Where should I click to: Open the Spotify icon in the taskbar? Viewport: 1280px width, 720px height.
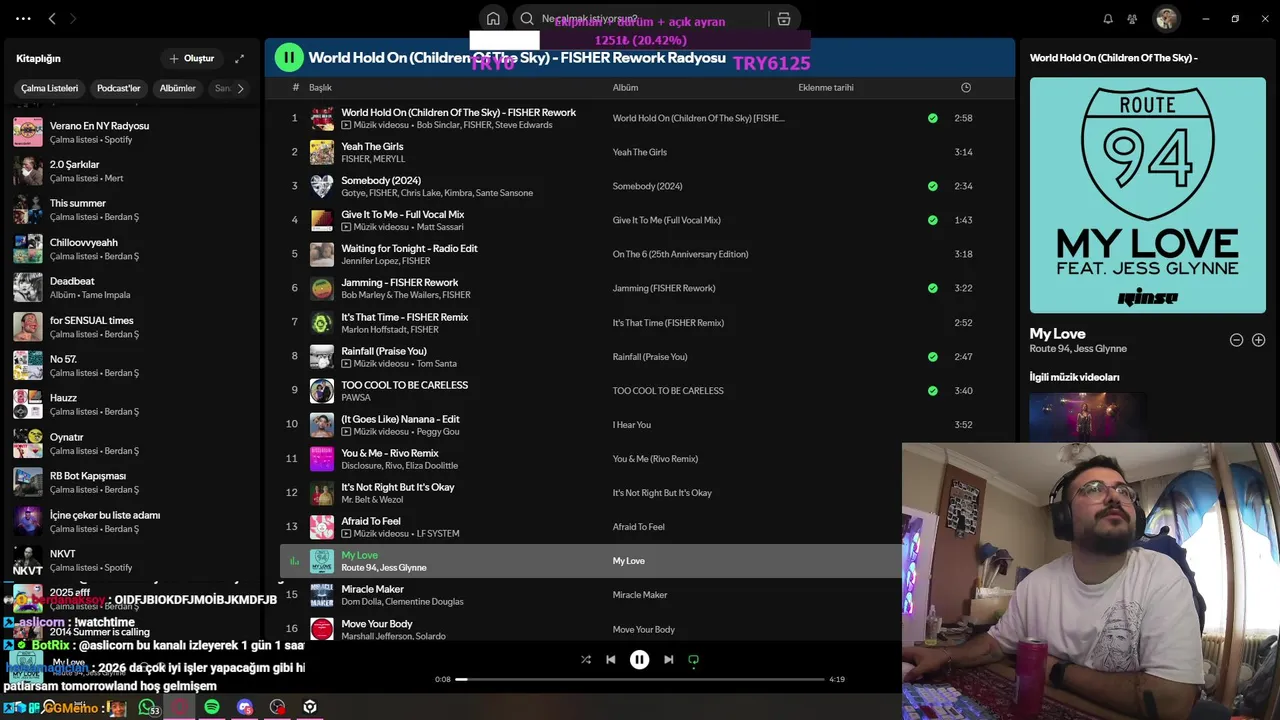[212, 707]
